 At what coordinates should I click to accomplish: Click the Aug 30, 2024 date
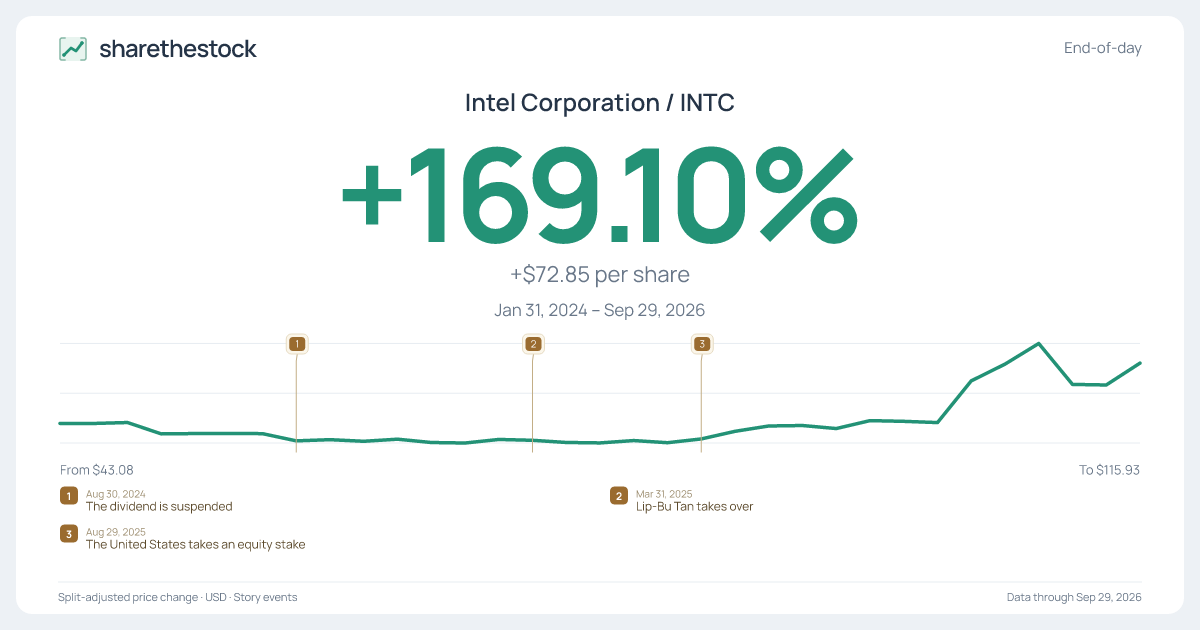point(116,494)
